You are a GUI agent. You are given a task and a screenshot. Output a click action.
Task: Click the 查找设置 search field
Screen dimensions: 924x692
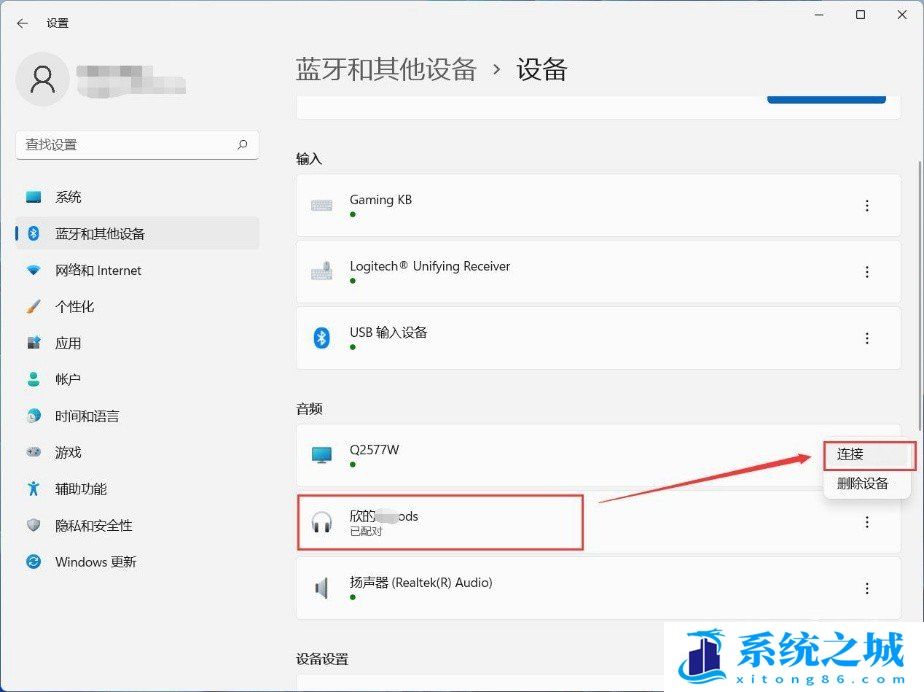tap(125, 145)
